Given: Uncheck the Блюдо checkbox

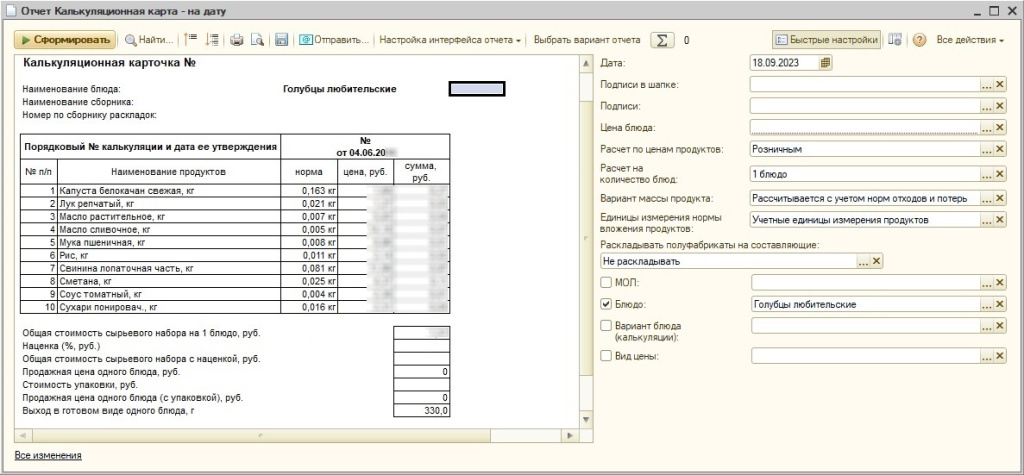Looking at the screenshot, I should pos(605,304).
